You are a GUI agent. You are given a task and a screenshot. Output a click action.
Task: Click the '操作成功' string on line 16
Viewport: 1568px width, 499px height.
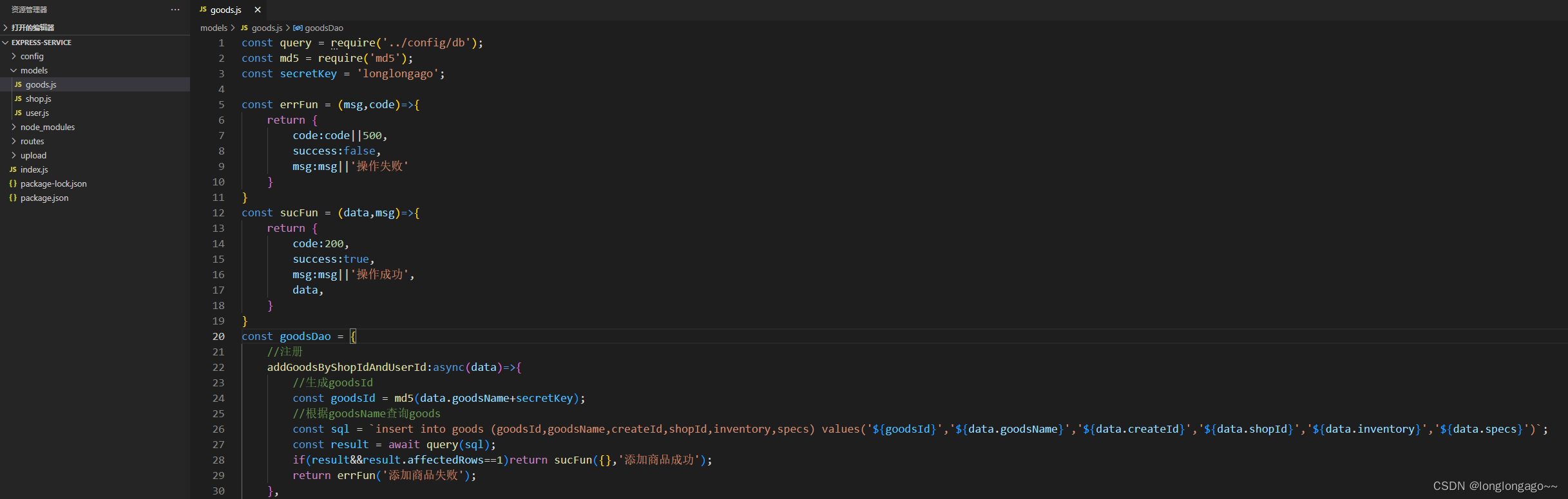click(379, 274)
